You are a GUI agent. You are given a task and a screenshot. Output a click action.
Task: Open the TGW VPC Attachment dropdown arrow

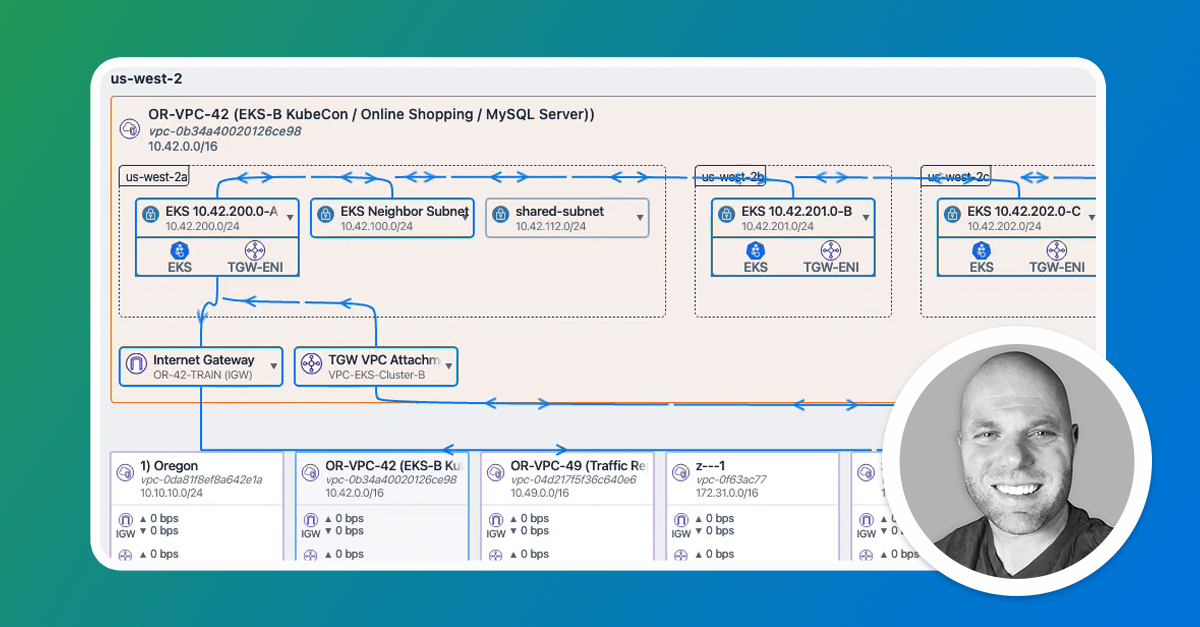pos(448,367)
